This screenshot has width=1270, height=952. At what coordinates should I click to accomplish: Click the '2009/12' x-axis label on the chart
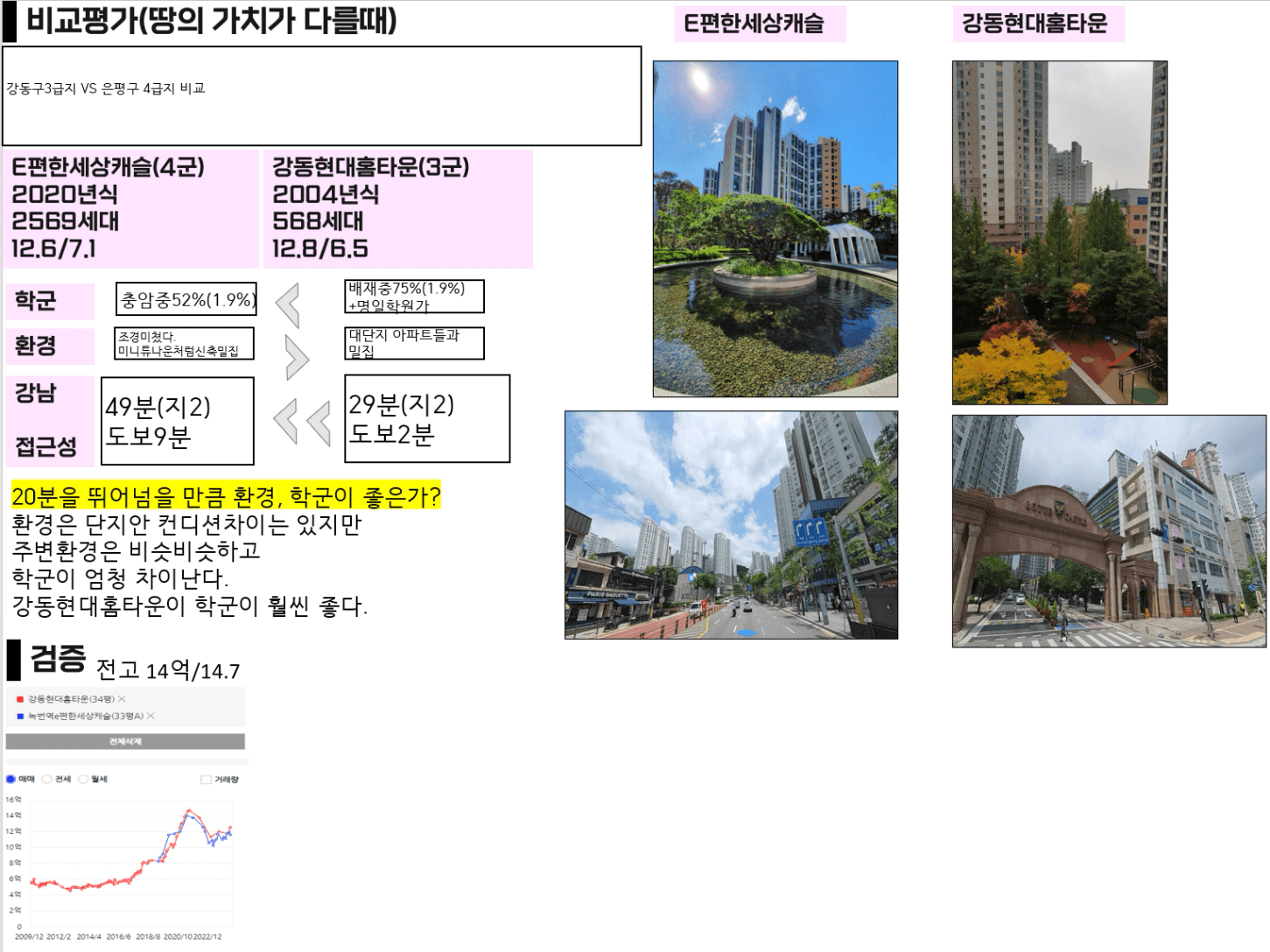(28, 936)
